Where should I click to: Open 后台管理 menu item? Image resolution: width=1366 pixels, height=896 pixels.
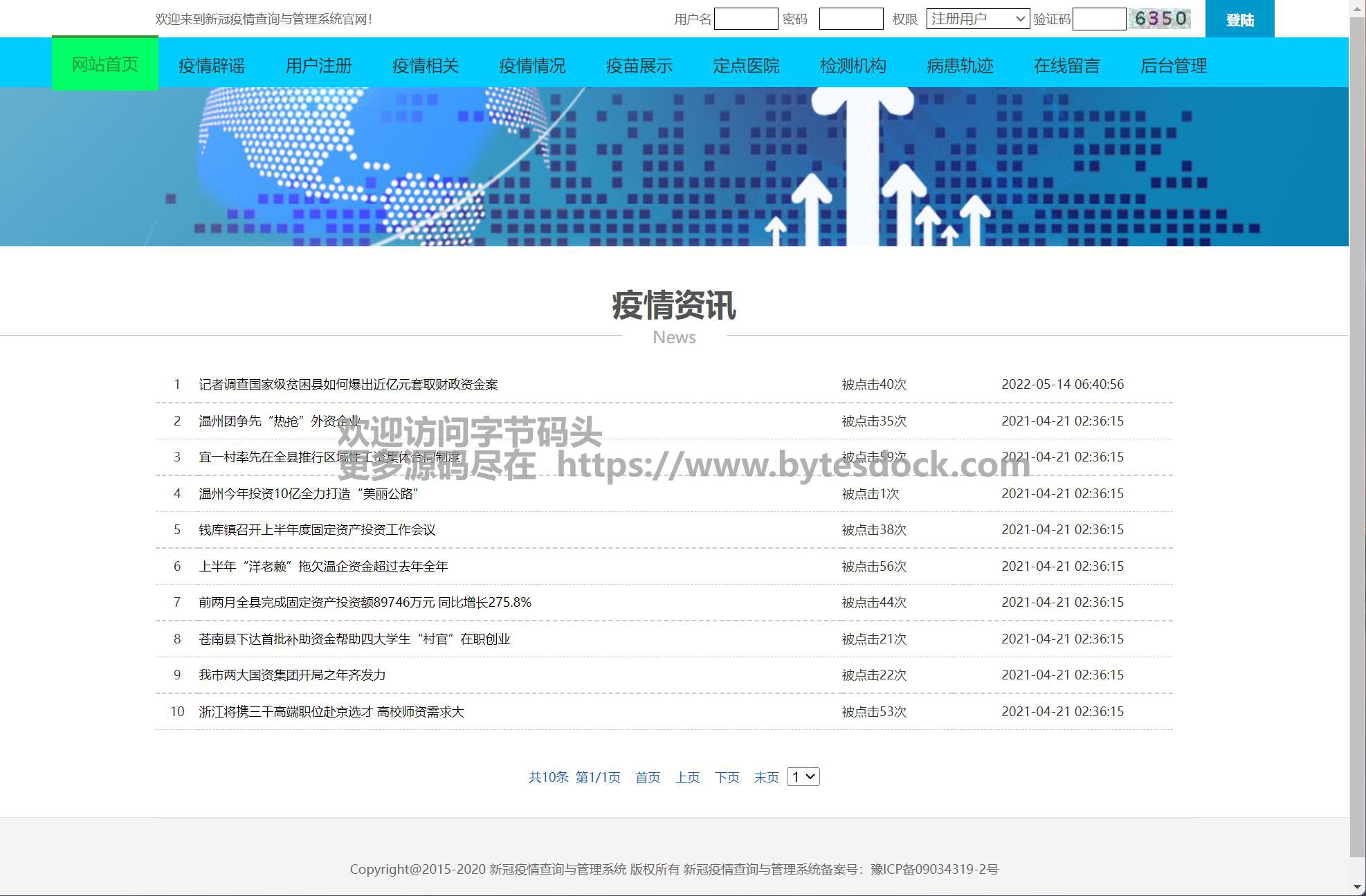click(x=1173, y=66)
